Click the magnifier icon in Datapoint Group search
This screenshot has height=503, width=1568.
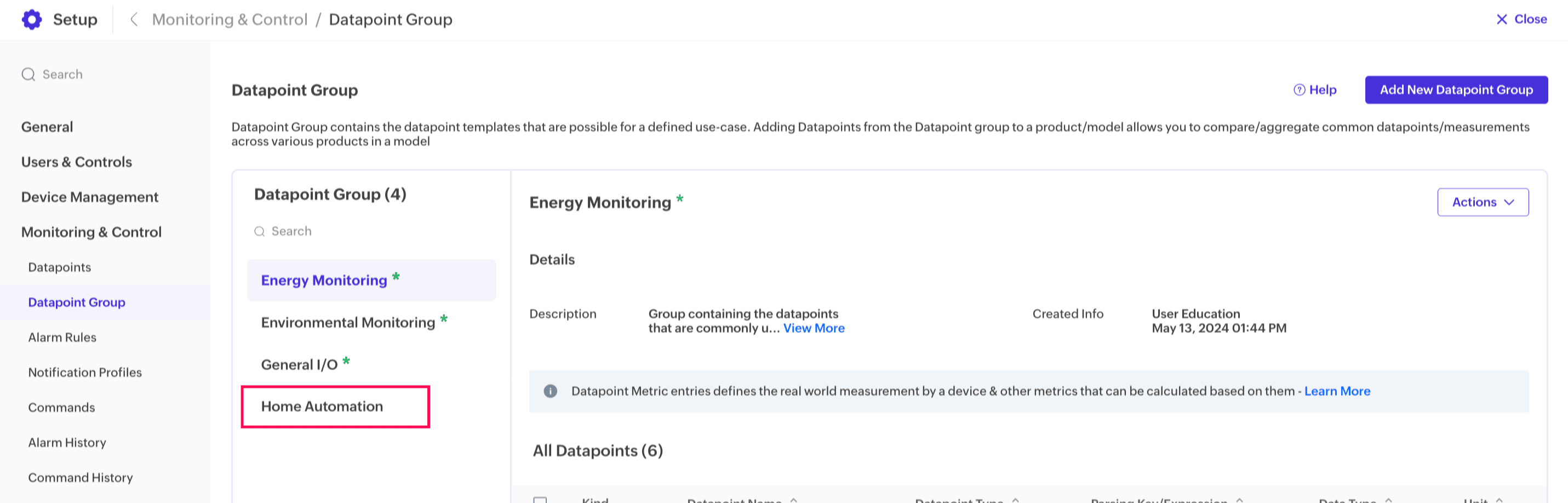[259, 231]
